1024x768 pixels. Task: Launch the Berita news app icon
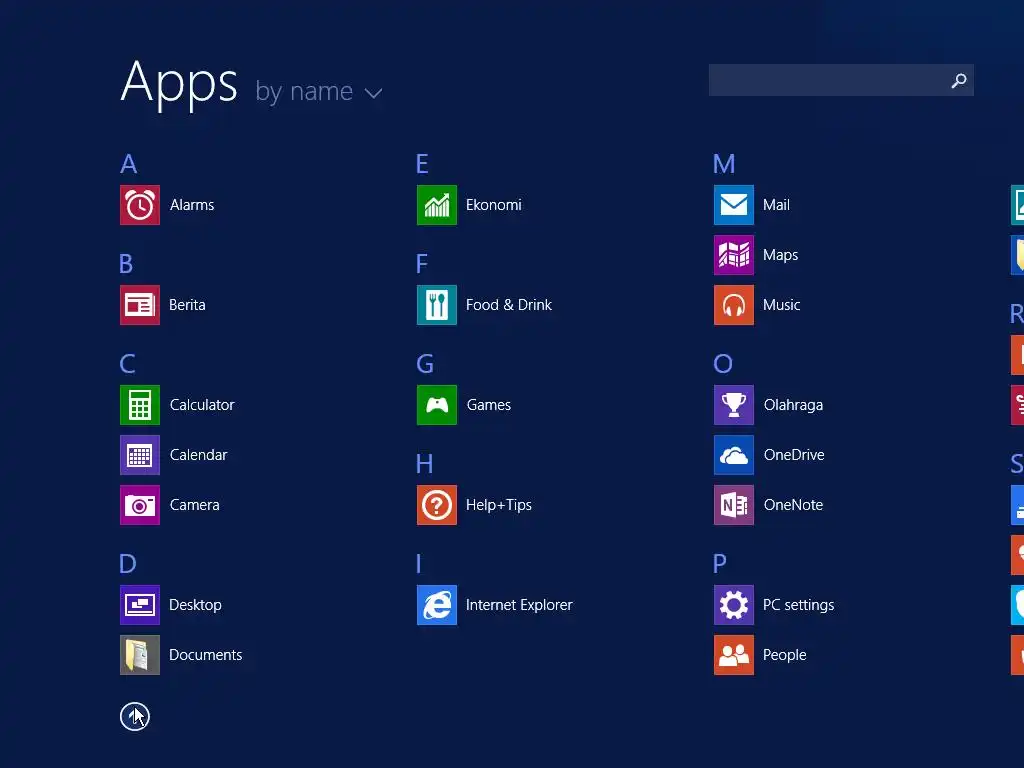(140, 305)
